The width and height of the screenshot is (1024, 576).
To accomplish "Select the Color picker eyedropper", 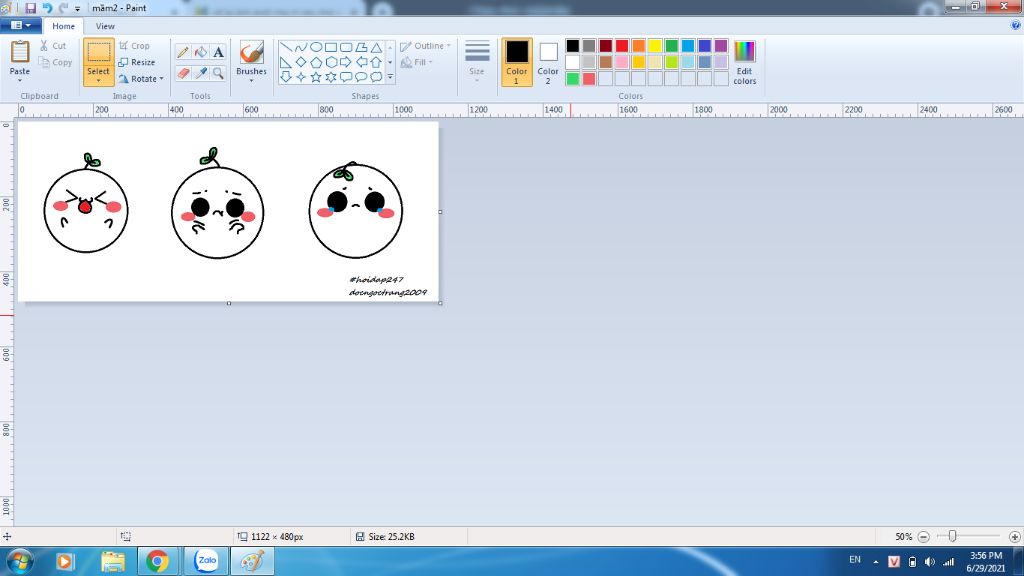I will (x=200, y=73).
